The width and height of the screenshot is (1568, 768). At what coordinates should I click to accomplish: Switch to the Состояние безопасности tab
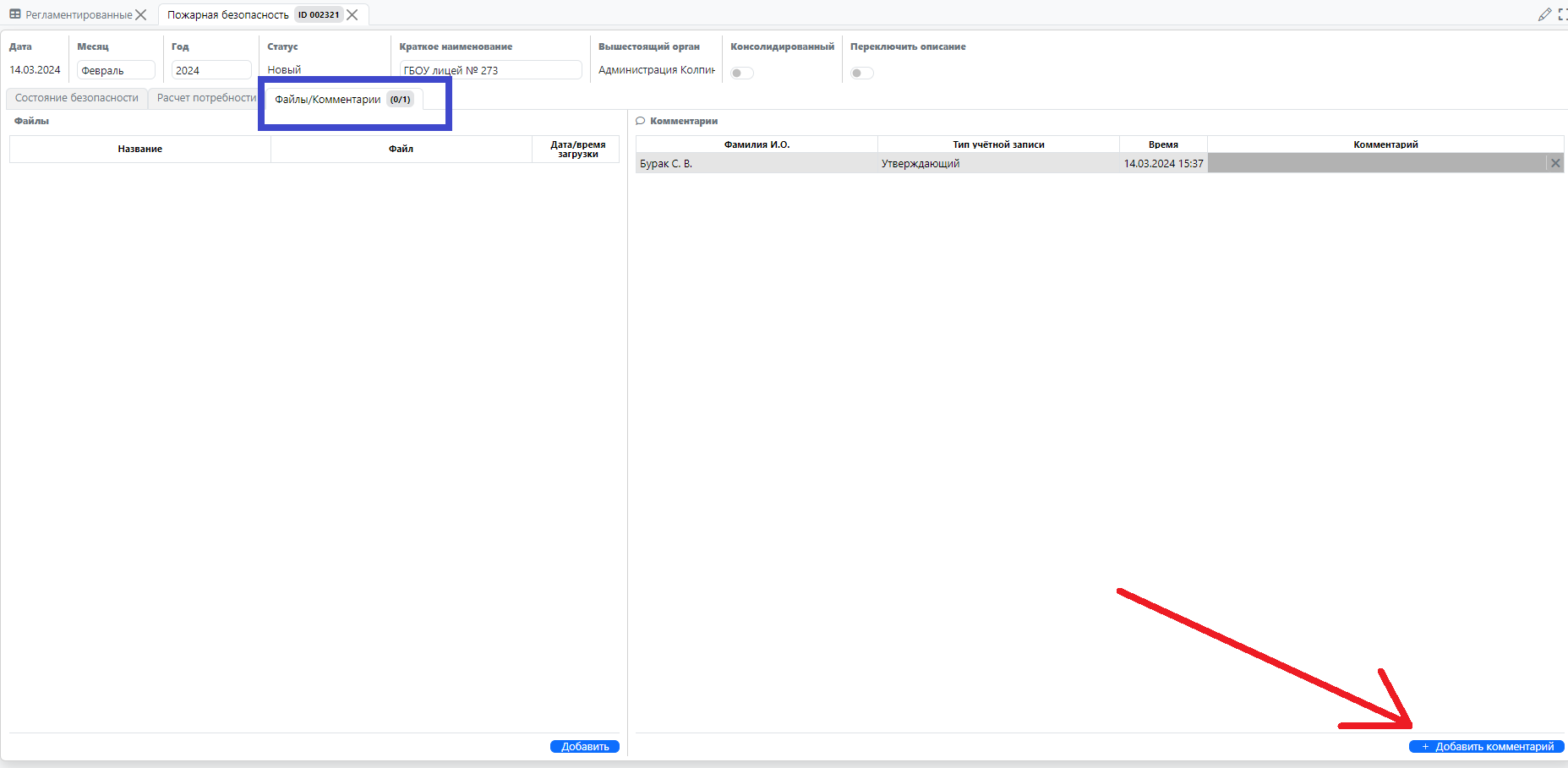click(x=77, y=98)
